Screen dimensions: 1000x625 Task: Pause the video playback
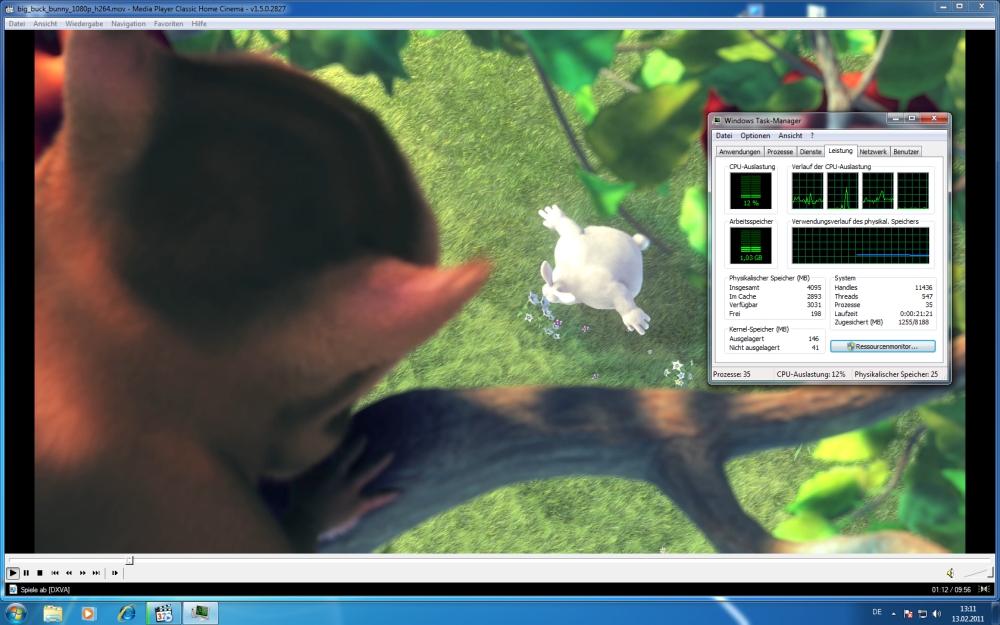click(26, 573)
